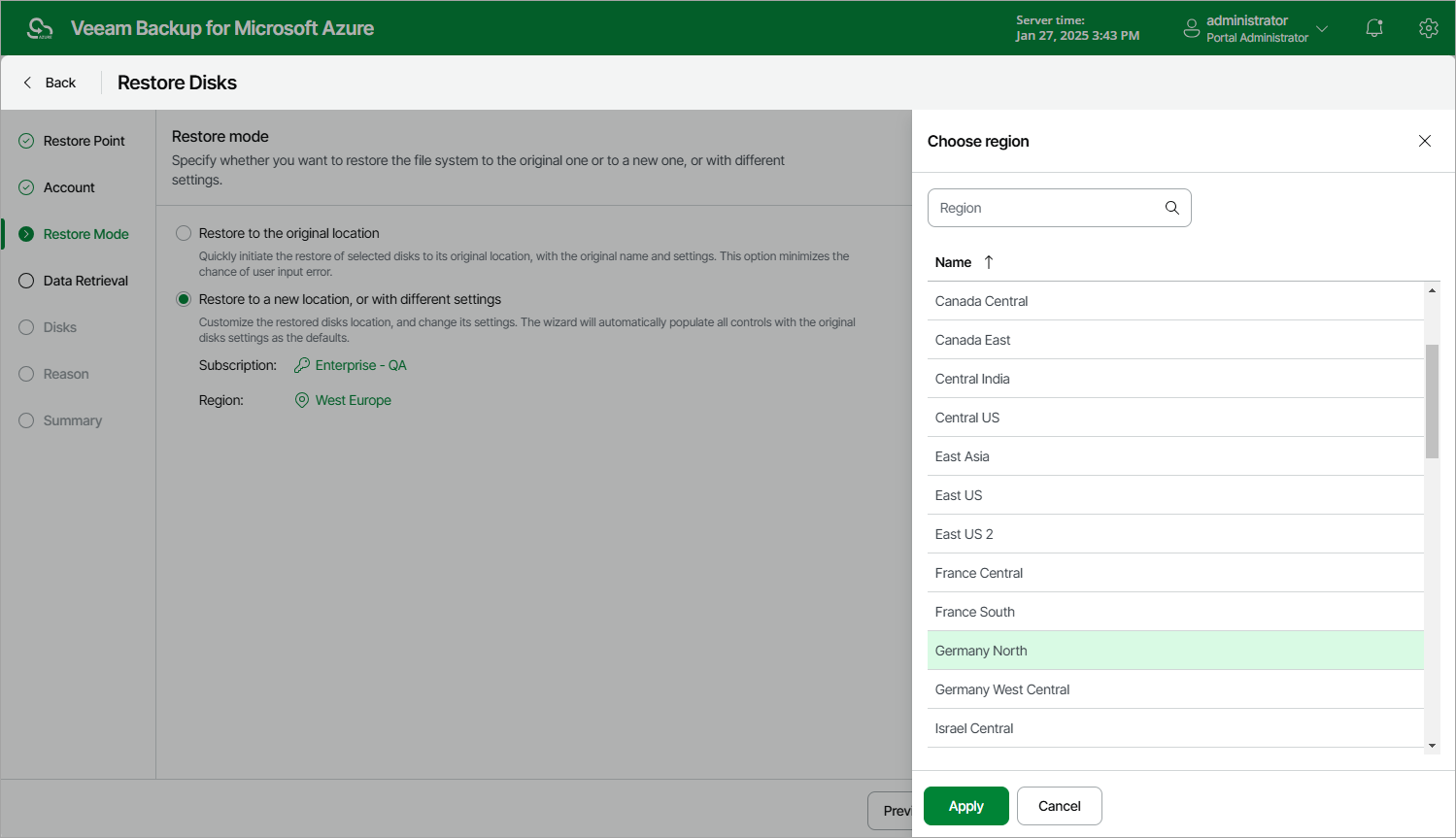The image size is (1456, 838).
Task: Choose France South region
Action: click(1175, 612)
